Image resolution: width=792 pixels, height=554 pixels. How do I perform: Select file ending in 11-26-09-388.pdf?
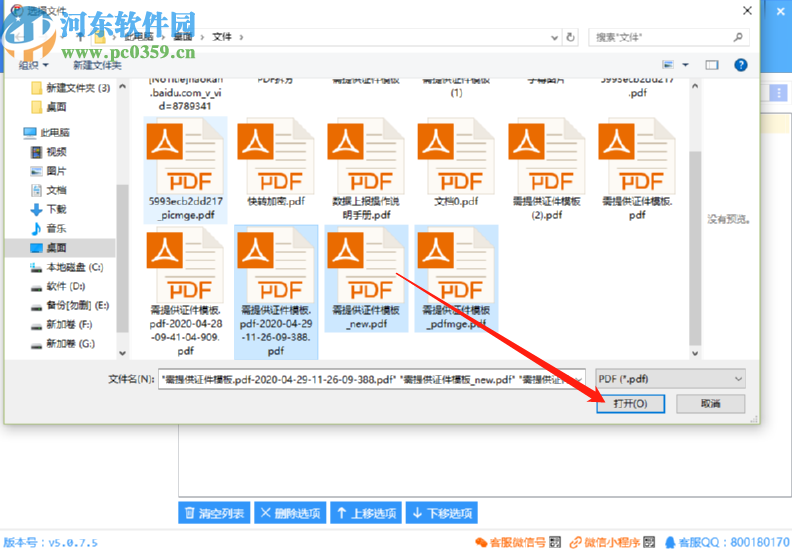(x=276, y=292)
